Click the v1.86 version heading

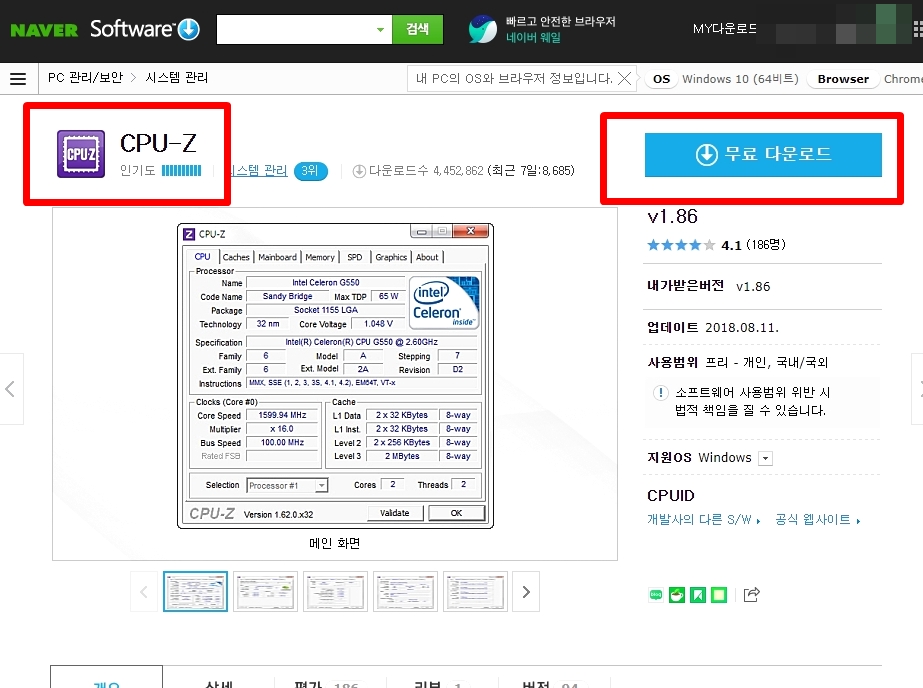pyautogui.click(x=672, y=217)
